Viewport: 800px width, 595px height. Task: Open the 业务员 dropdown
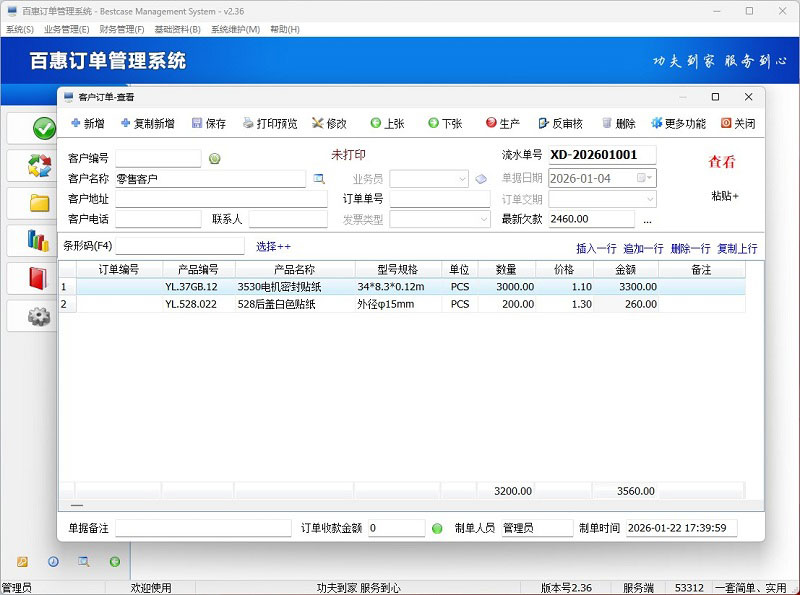(462, 179)
